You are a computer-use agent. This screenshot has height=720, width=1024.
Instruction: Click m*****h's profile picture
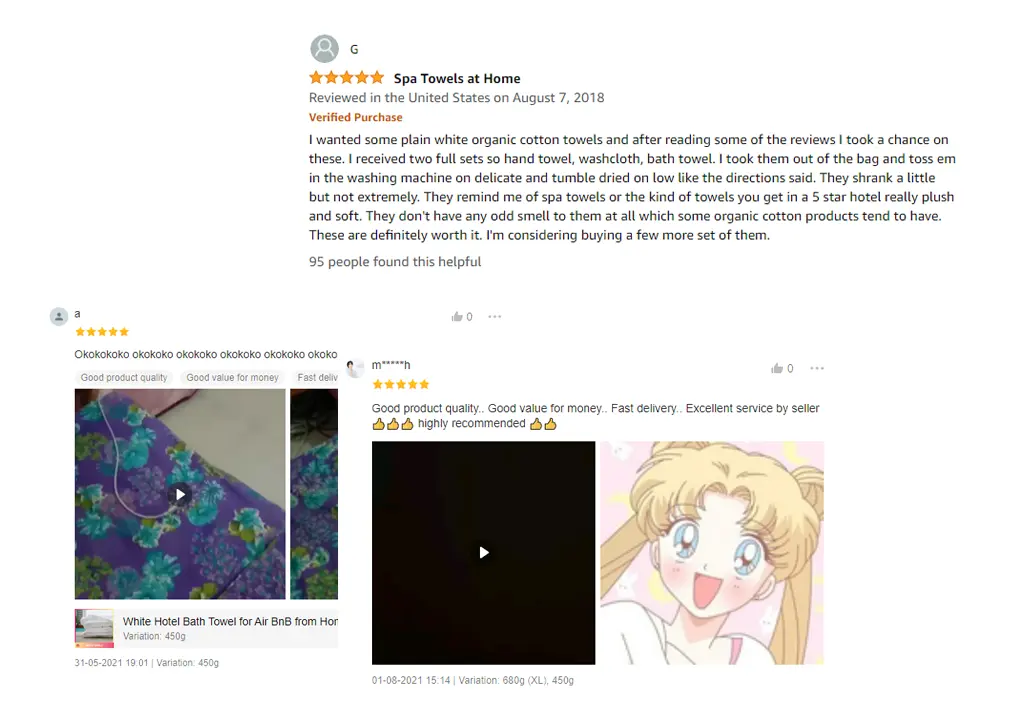point(355,368)
